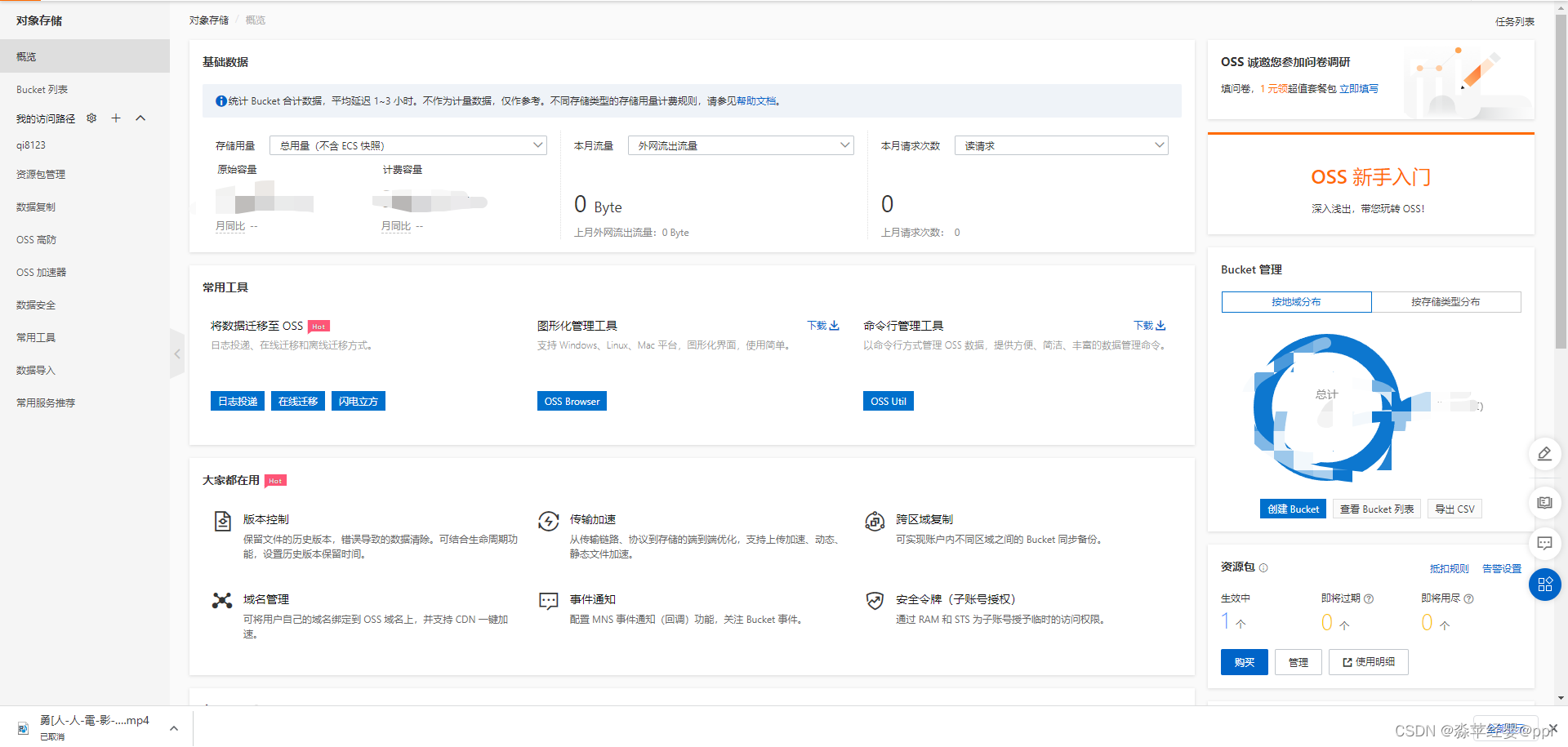
Task: Click the 月同比 label under 原始容量
Action: (x=230, y=226)
